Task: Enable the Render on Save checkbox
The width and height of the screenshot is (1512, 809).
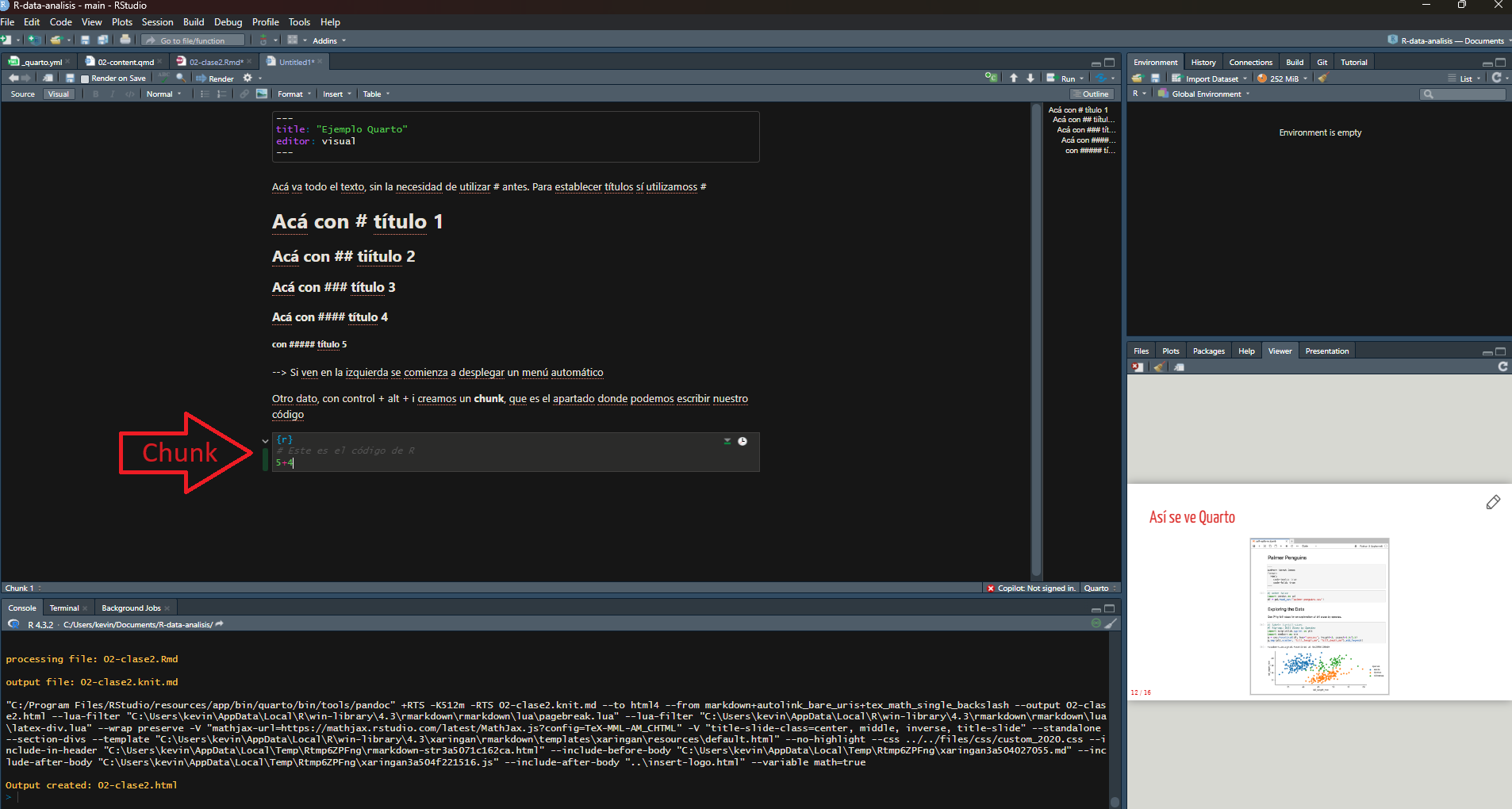Action: coord(85,79)
